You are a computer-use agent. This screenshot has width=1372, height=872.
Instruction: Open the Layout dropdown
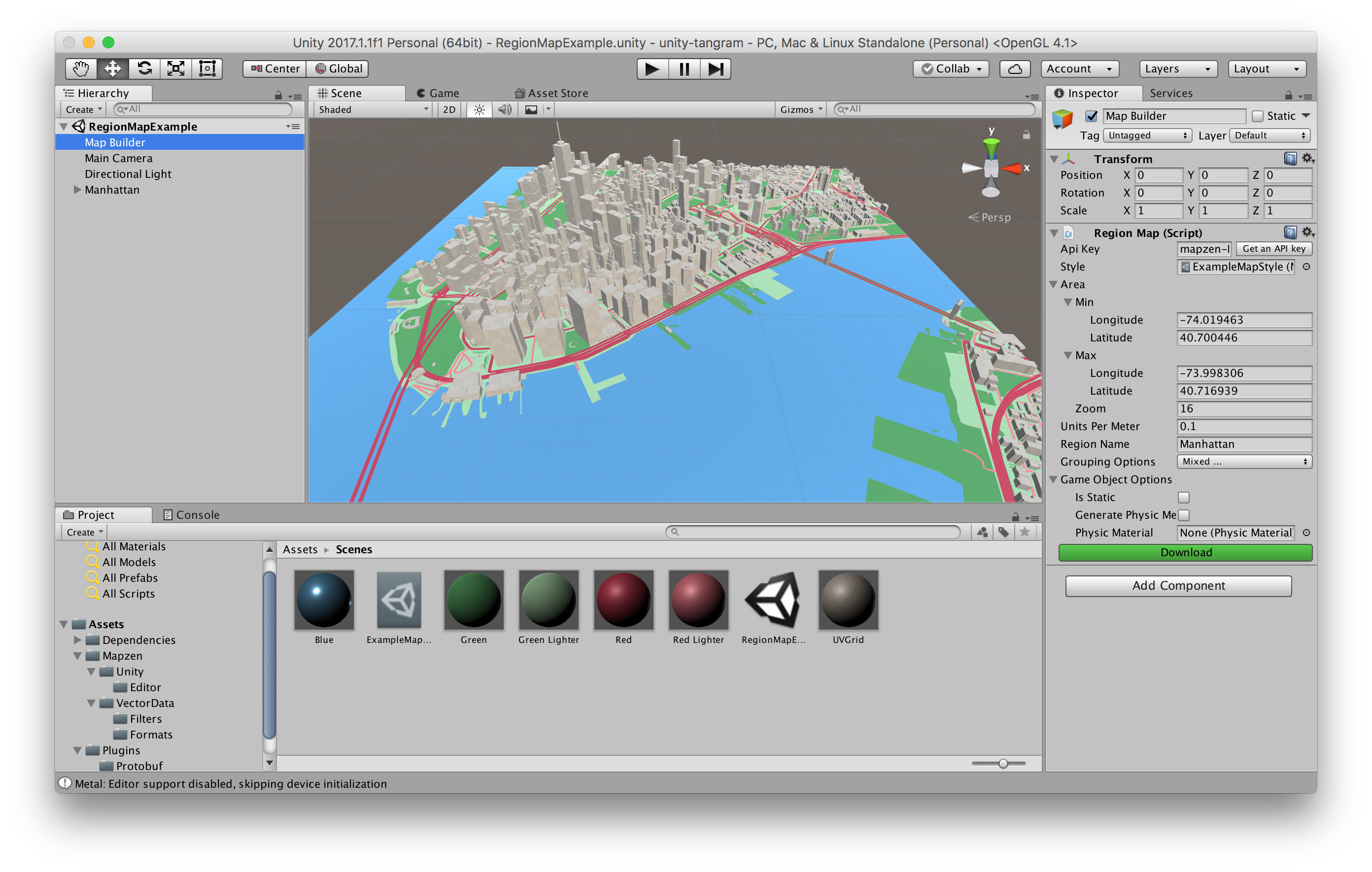pos(1267,69)
